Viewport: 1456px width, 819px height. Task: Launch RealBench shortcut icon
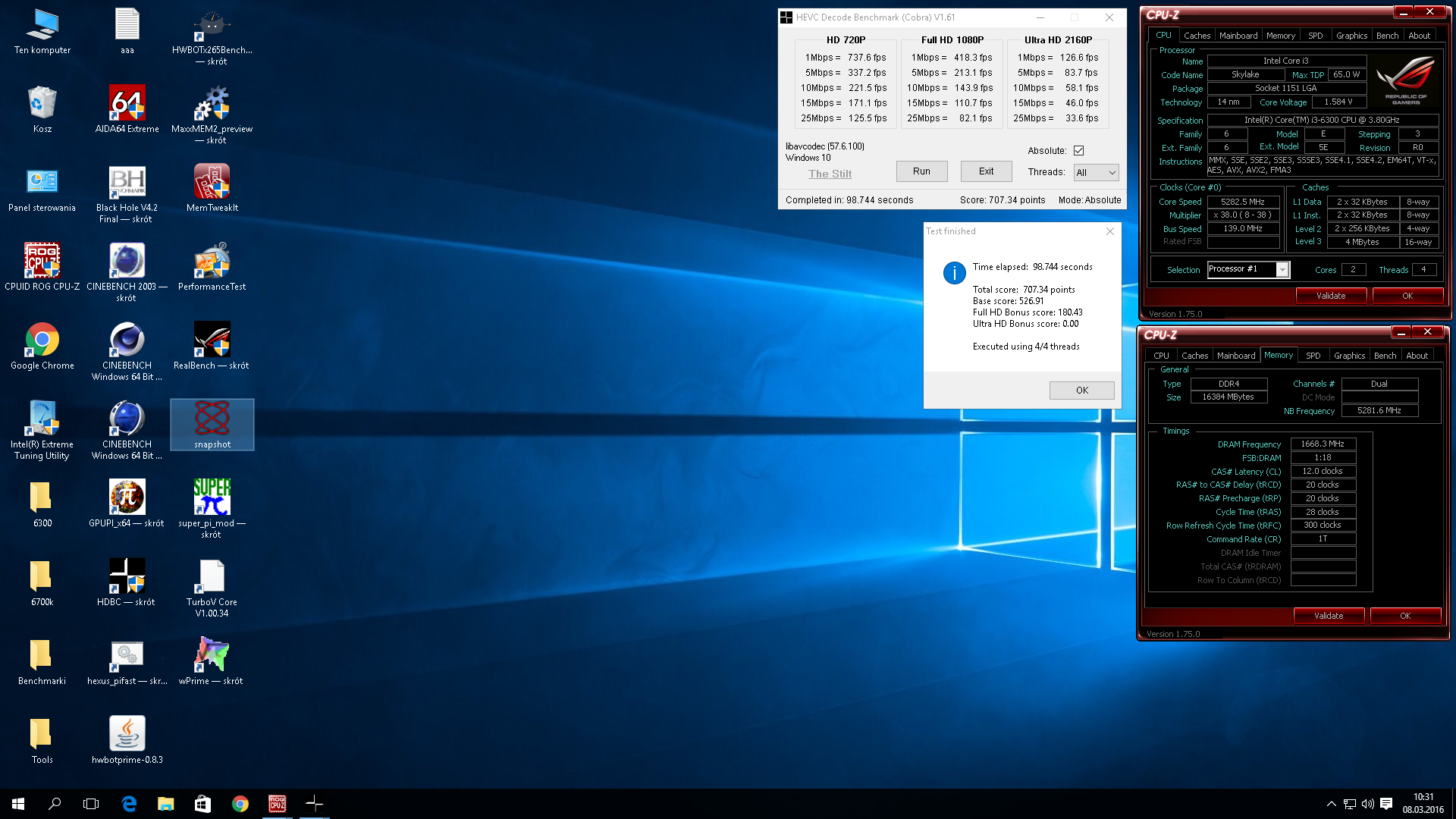[x=212, y=346]
